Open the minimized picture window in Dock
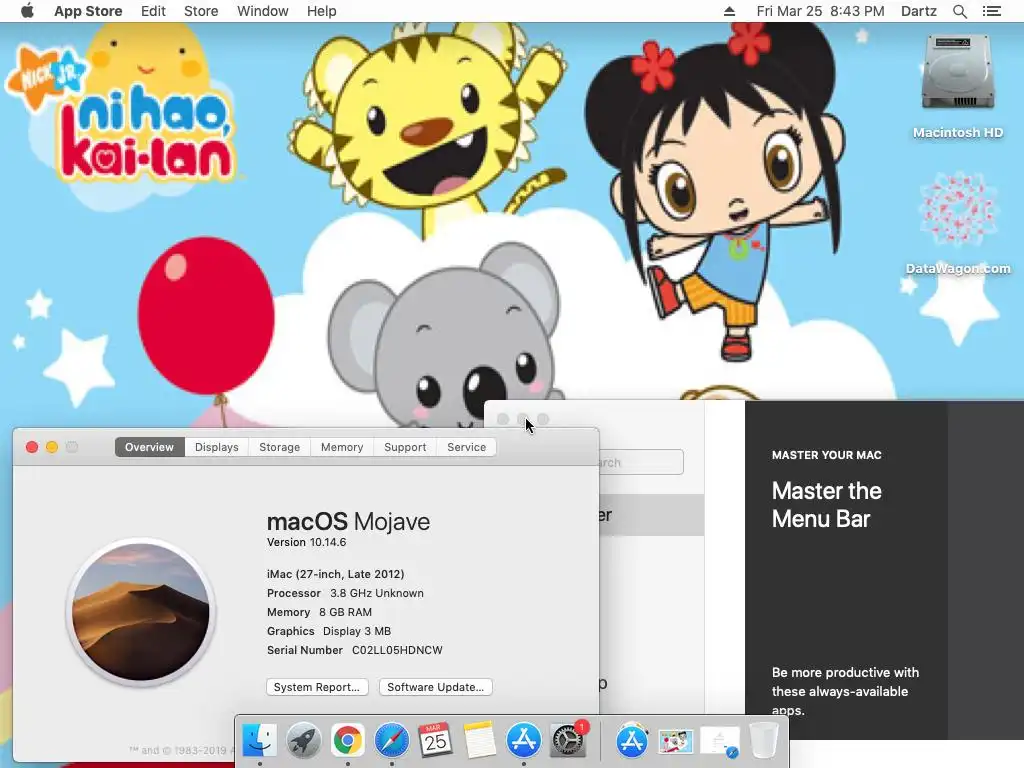The width and height of the screenshot is (1024, 768). [x=675, y=742]
